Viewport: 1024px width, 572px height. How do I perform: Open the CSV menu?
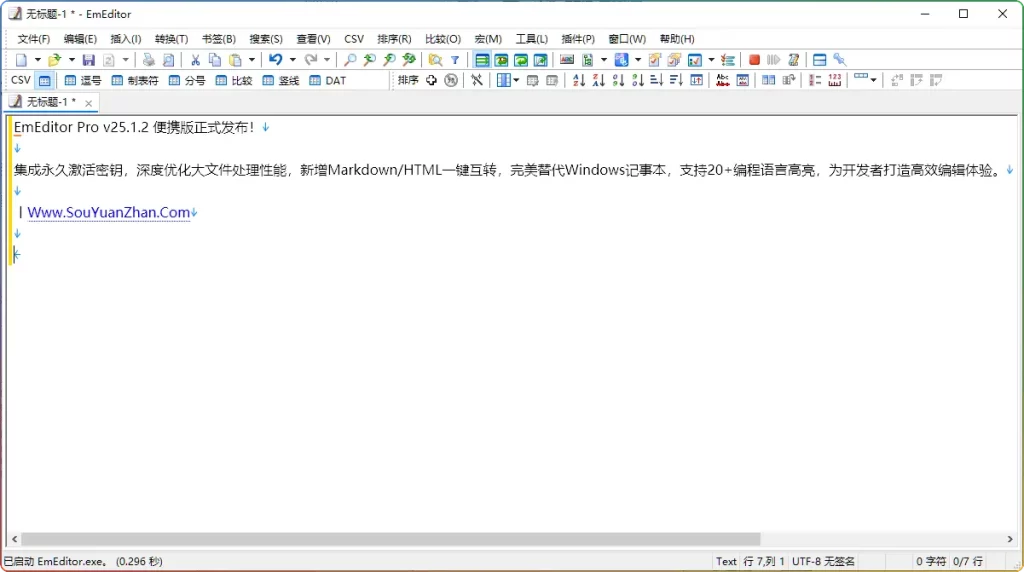[354, 39]
